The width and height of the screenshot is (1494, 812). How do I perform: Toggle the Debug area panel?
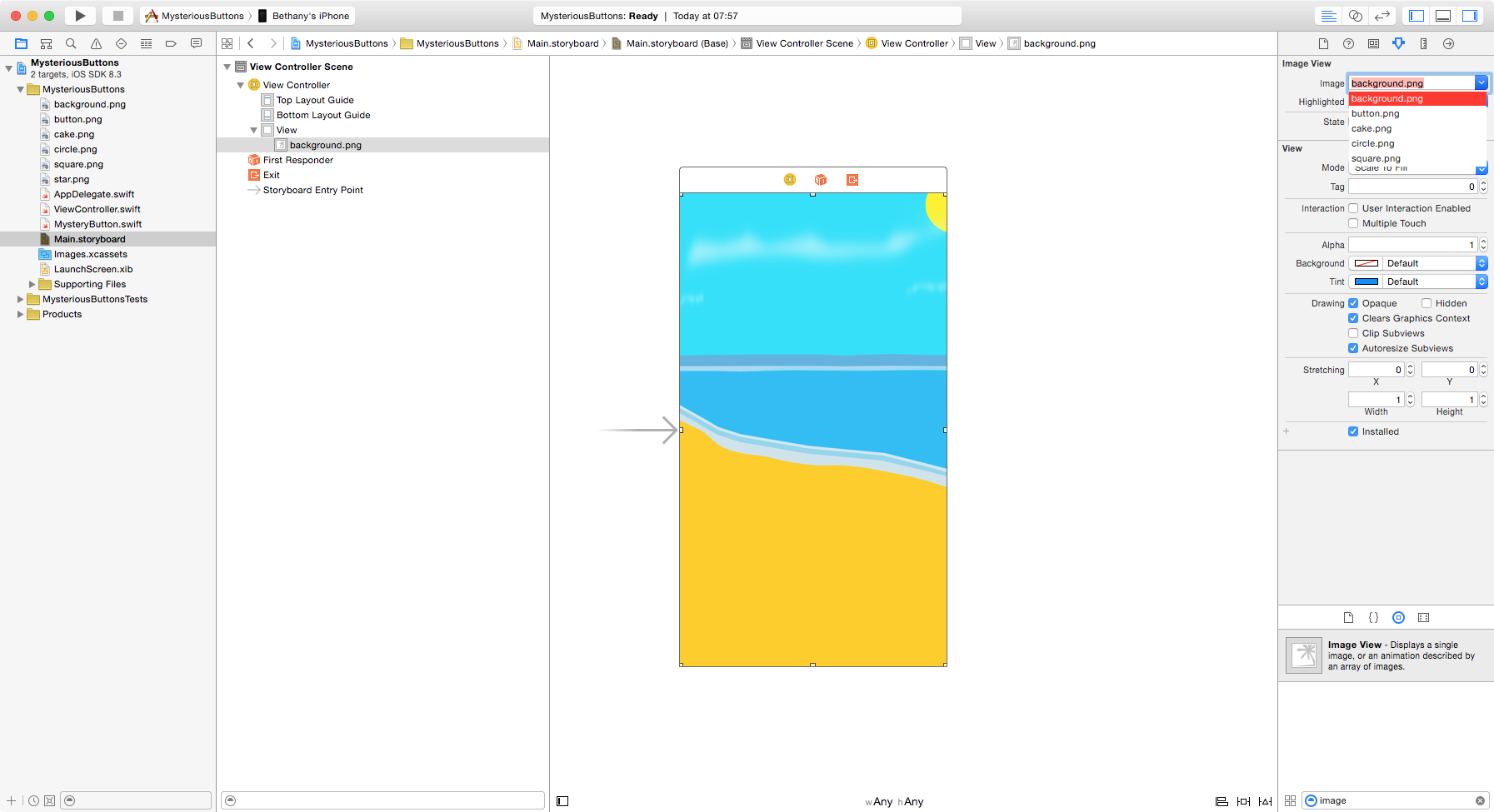1443,16
